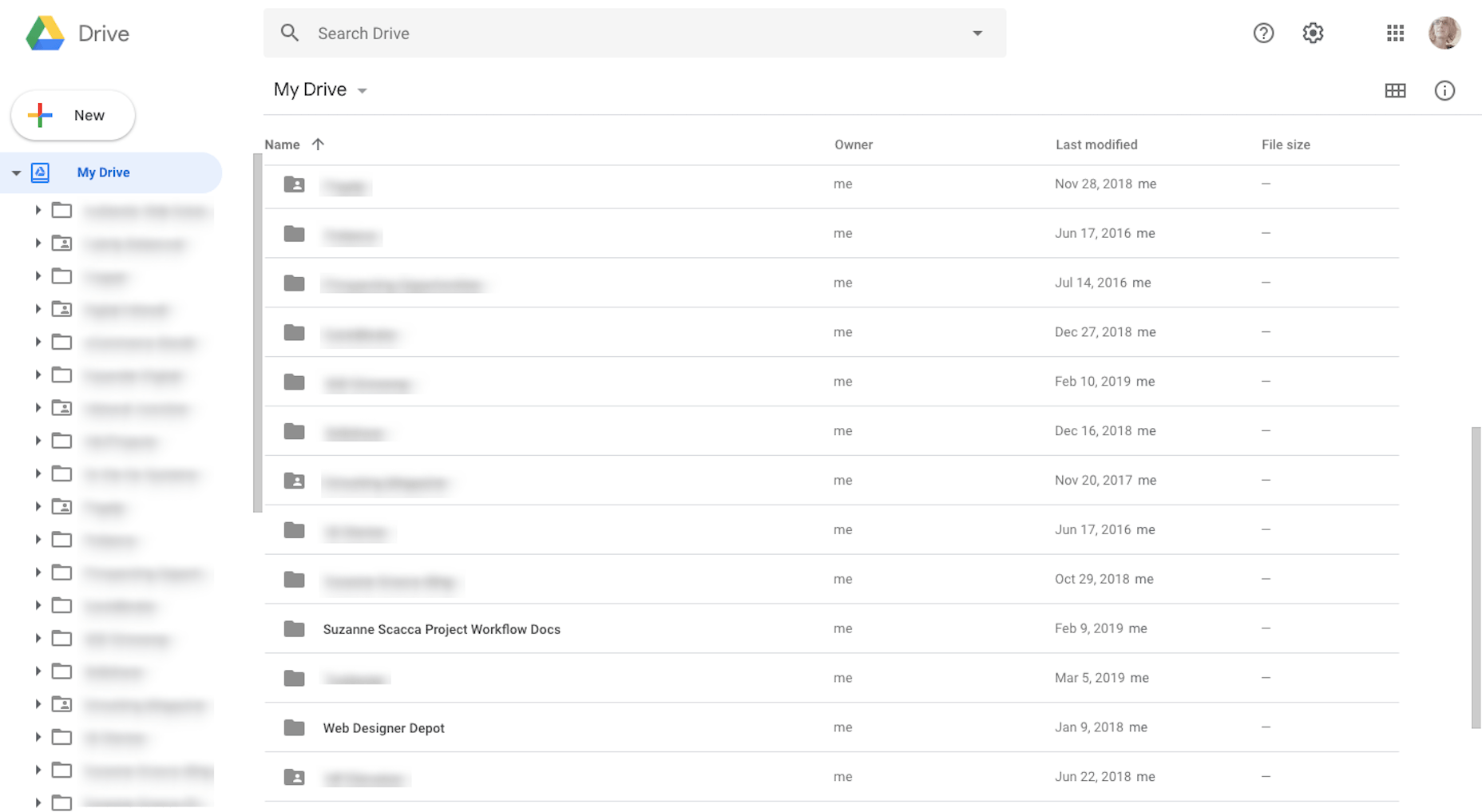Viewport: 1482px width, 812px height.
Task: Switch to grid view layout
Action: point(1395,90)
